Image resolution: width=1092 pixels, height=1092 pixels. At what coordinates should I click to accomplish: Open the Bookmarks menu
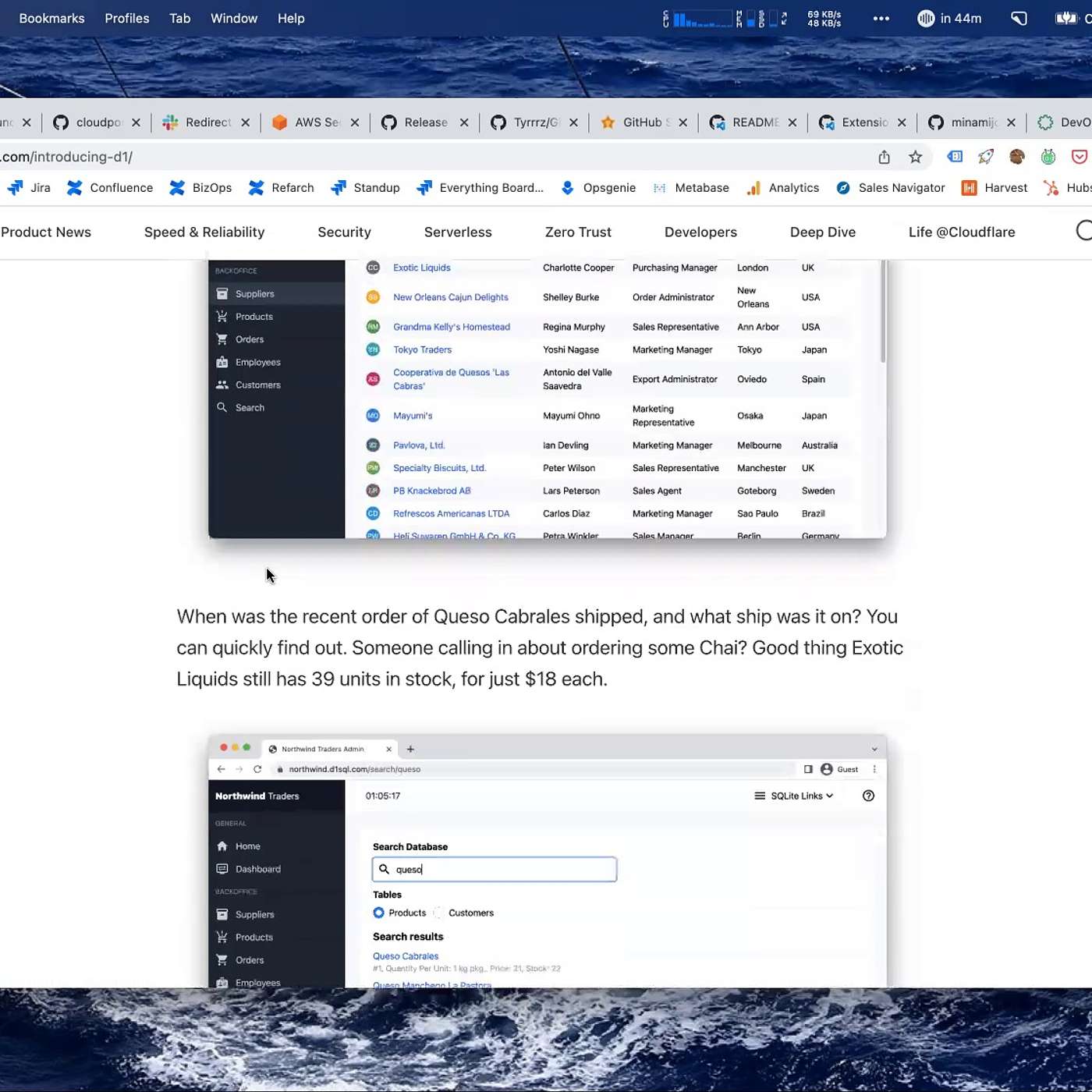pyautogui.click(x=51, y=19)
